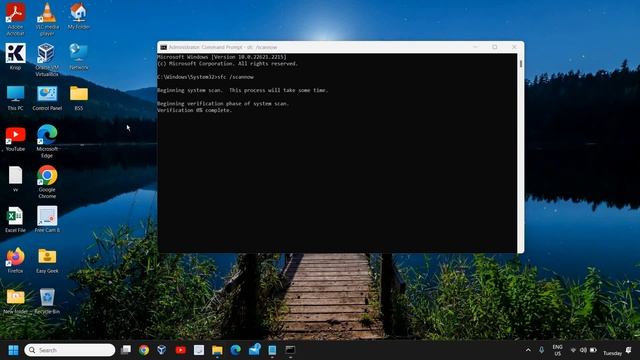Launch the Microsoft Edge desktop shortcut
This screenshot has height=360, width=640.
(47, 141)
